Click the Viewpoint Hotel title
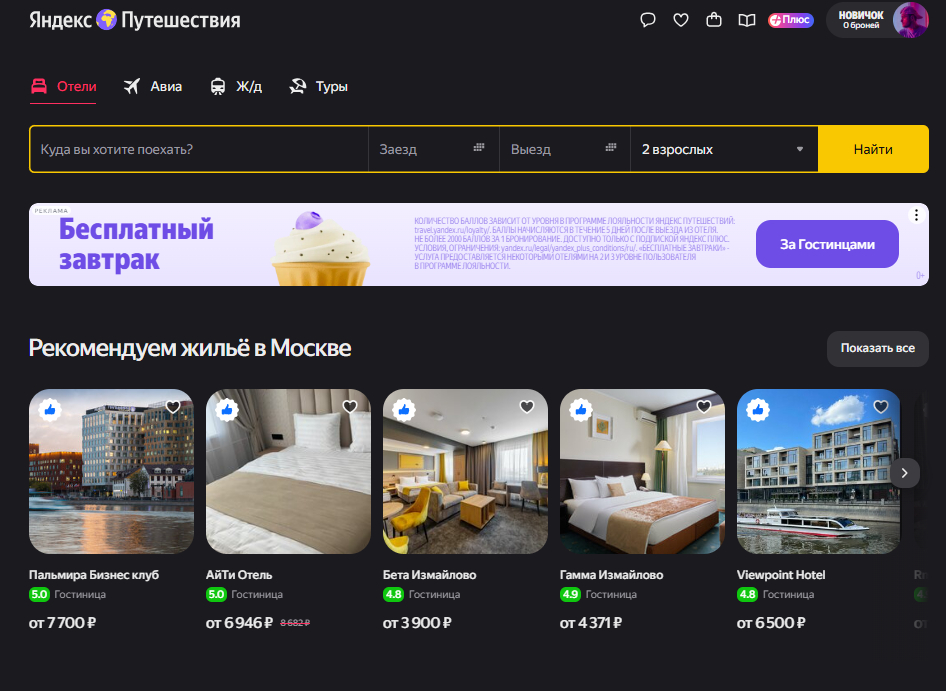The width and height of the screenshot is (946, 691). 781,575
